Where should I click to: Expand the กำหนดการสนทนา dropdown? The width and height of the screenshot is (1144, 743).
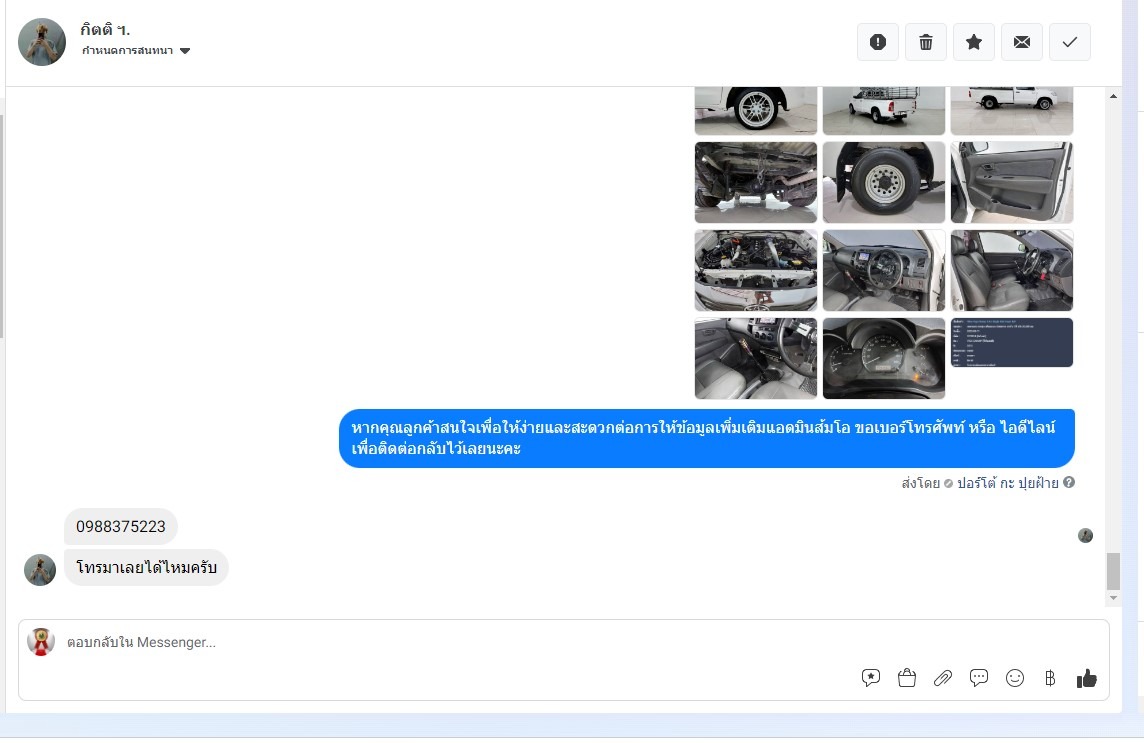pyautogui.click(x=136, y=50)
